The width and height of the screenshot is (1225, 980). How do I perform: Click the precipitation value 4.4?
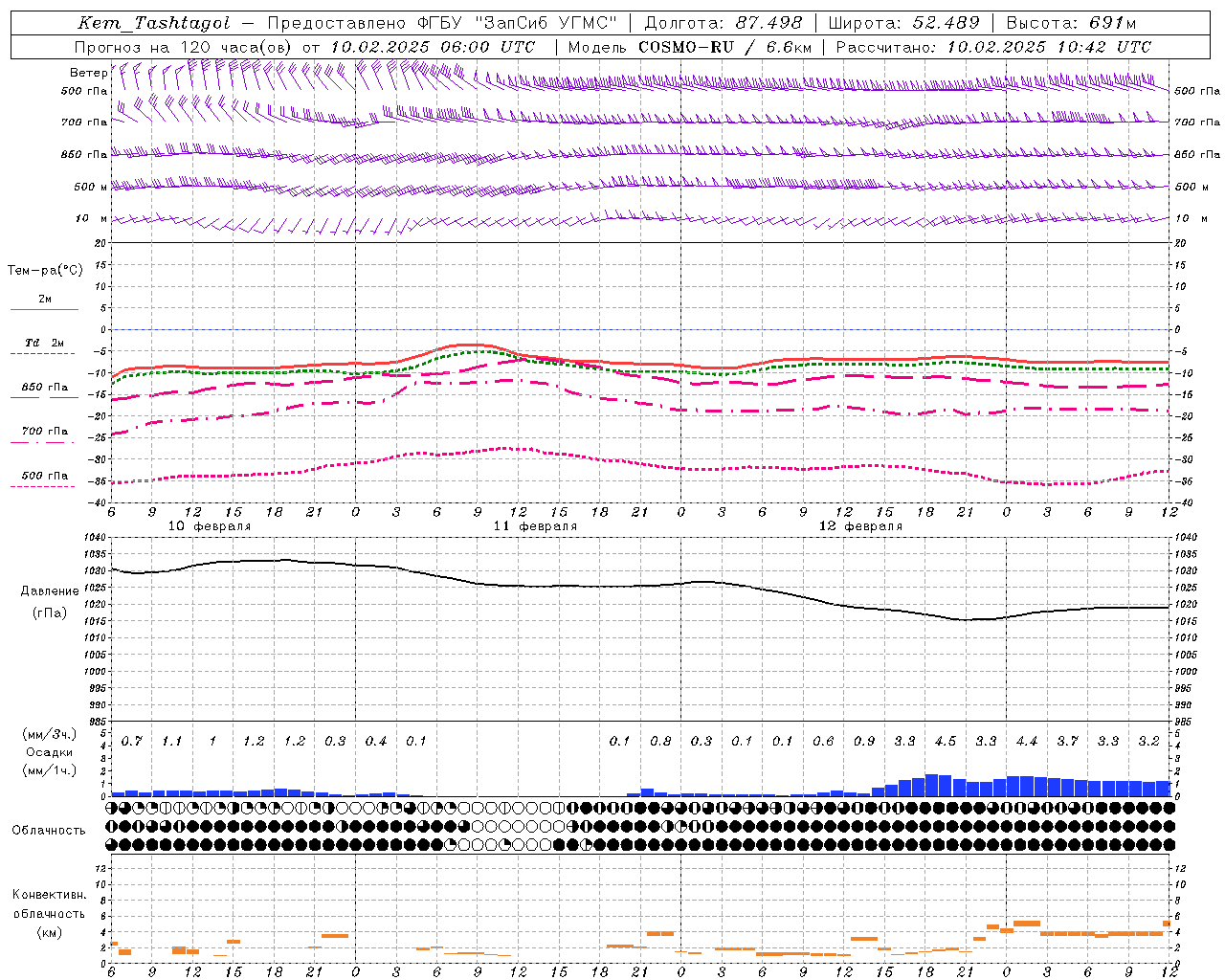[x=1027, y=742]
